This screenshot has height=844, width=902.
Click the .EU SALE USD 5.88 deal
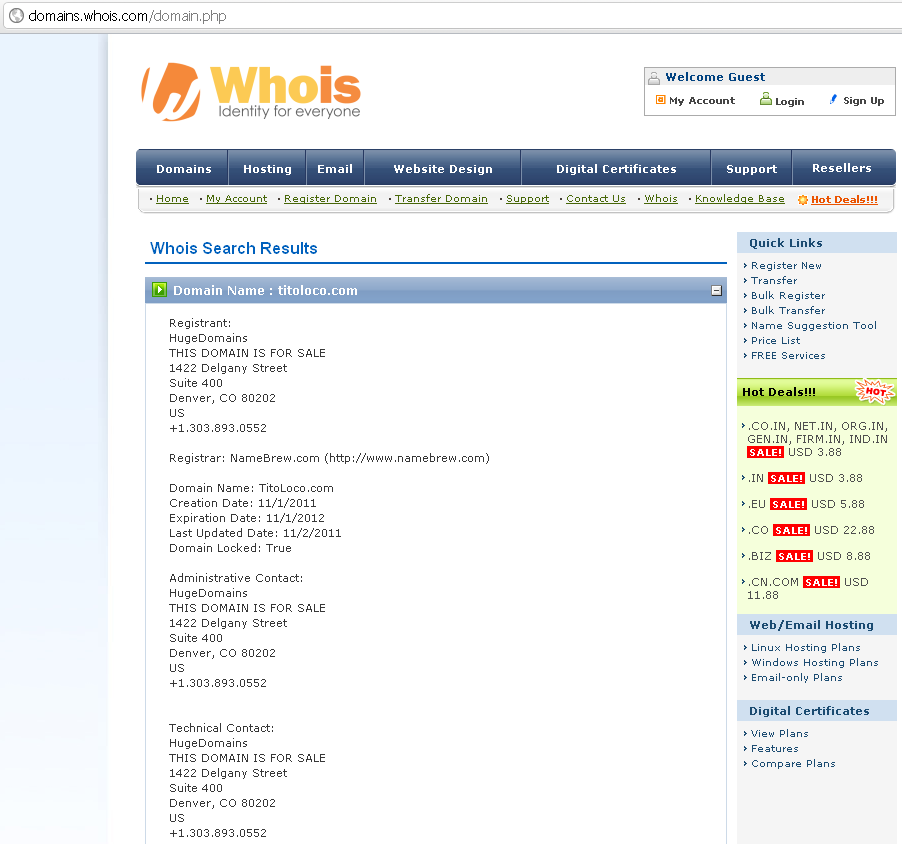point(806,504)
